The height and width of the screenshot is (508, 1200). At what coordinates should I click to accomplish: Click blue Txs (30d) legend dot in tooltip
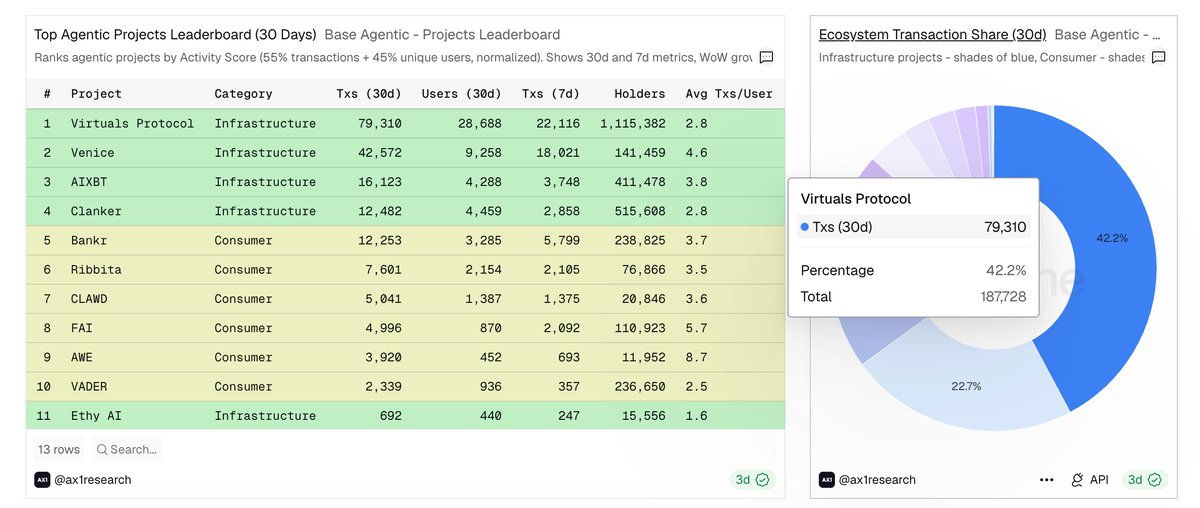click(x=805, y=227)
